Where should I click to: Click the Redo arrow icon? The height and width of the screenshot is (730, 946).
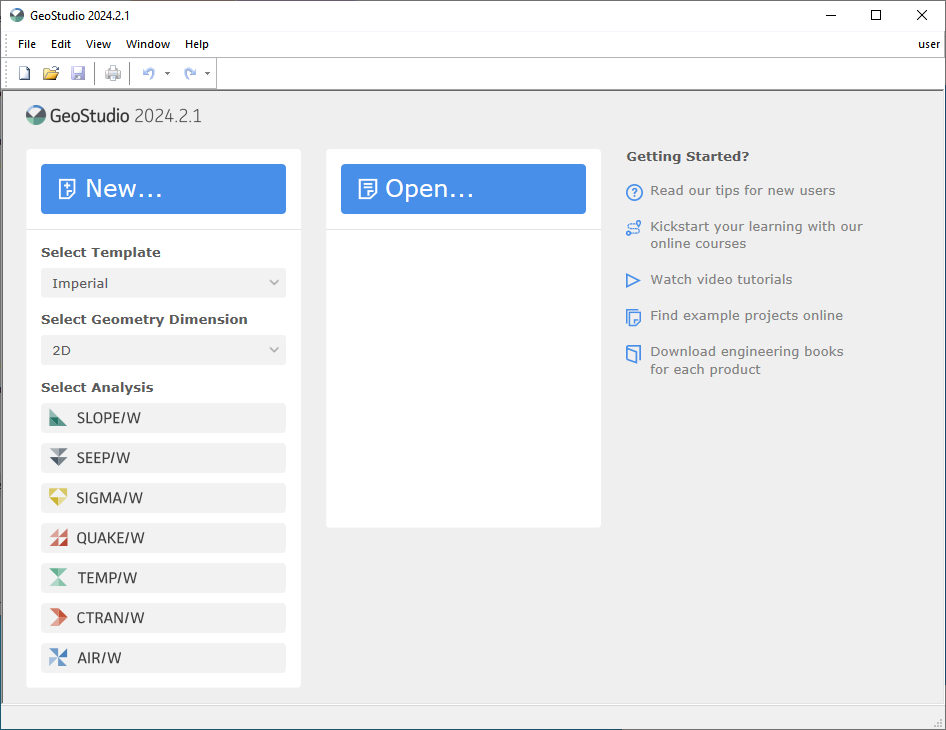[x=190, y=74]
